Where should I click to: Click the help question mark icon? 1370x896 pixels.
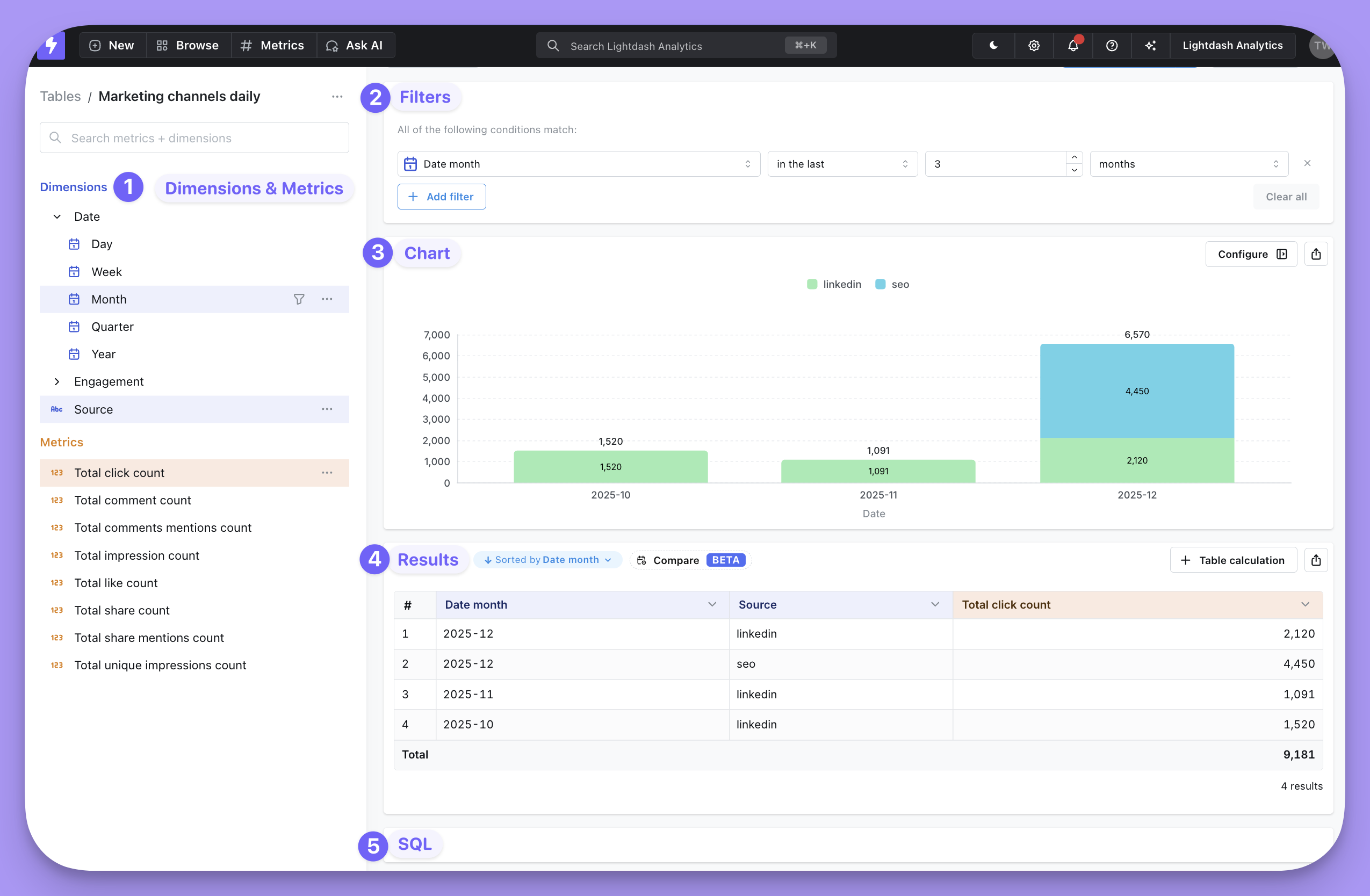point(1112,46)
